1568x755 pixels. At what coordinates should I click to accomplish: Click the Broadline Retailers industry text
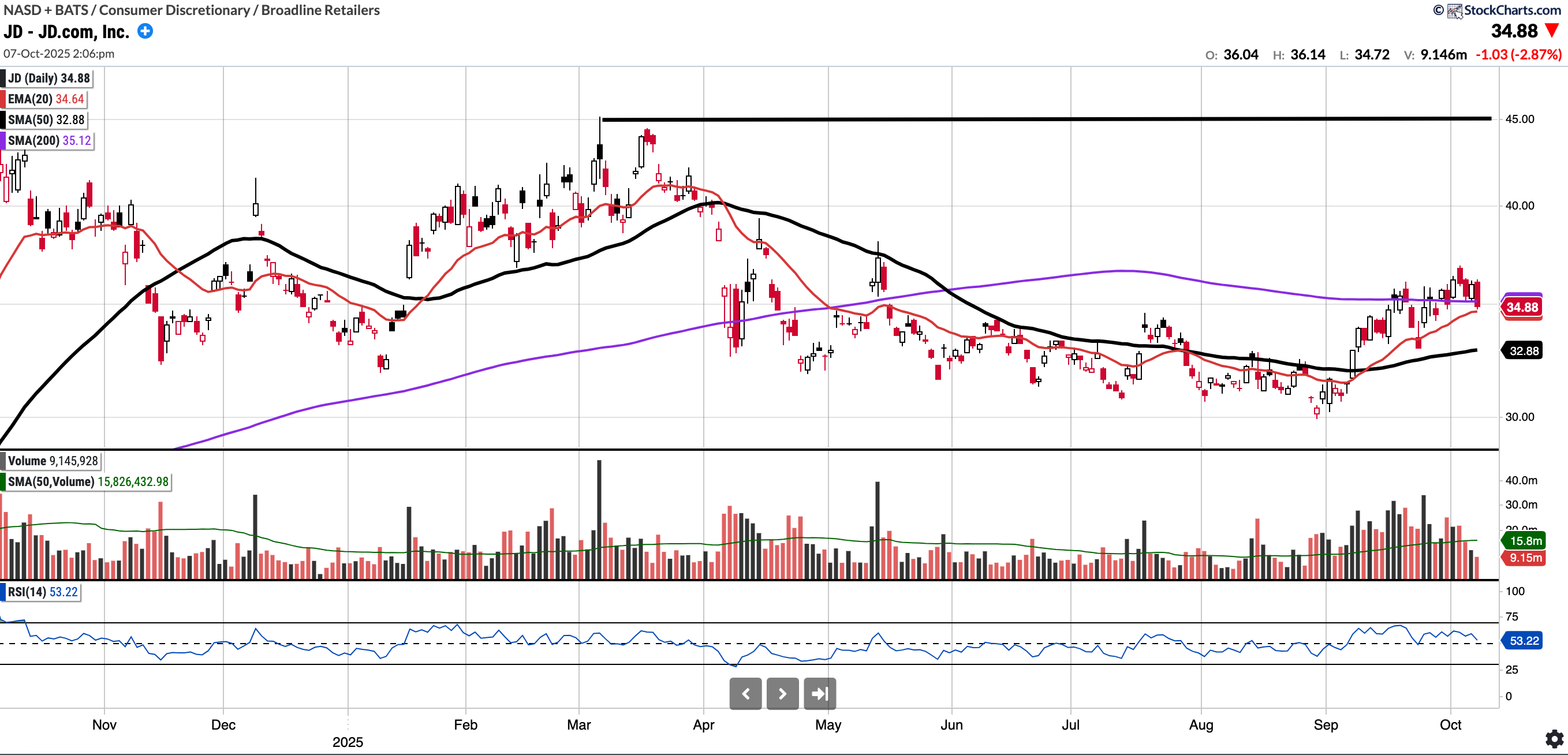click(320, 10)
